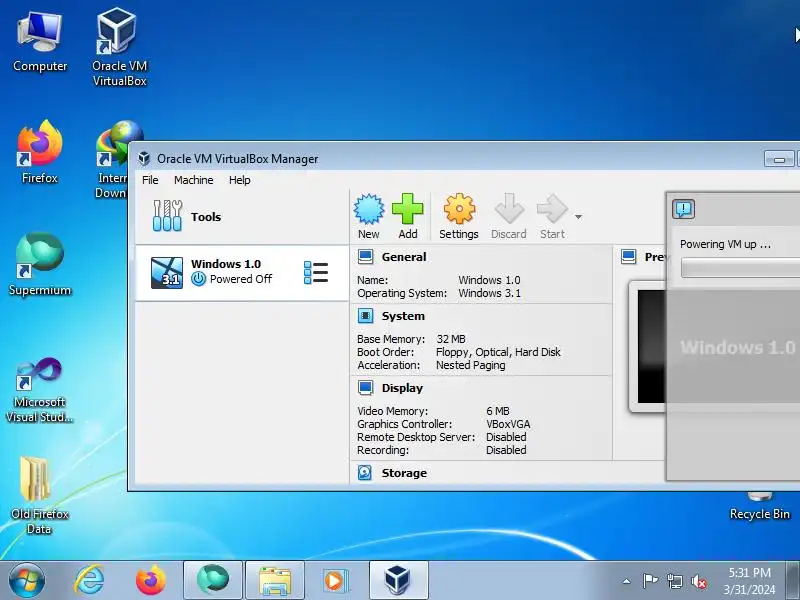Launch Internet Explorer from the taskbar
Screen dimensions: 800x600
[89, 580]
